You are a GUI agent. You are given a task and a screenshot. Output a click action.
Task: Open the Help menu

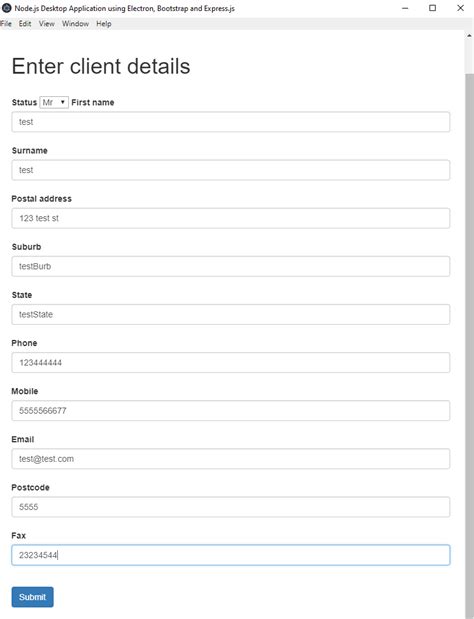pyautogui.click(x=104, y=24)
